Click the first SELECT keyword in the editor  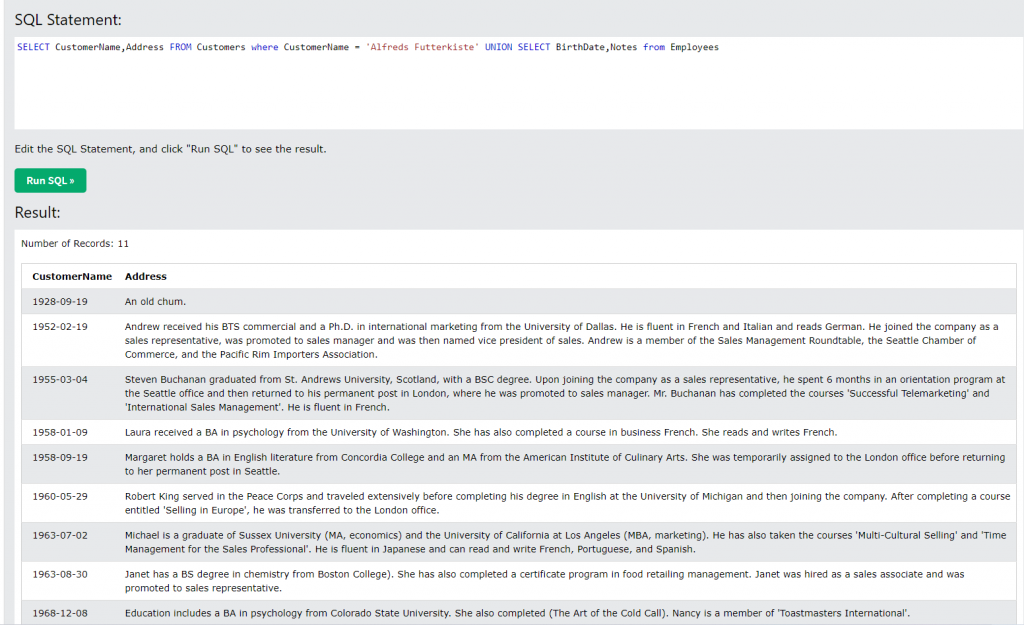pos(33,47)
